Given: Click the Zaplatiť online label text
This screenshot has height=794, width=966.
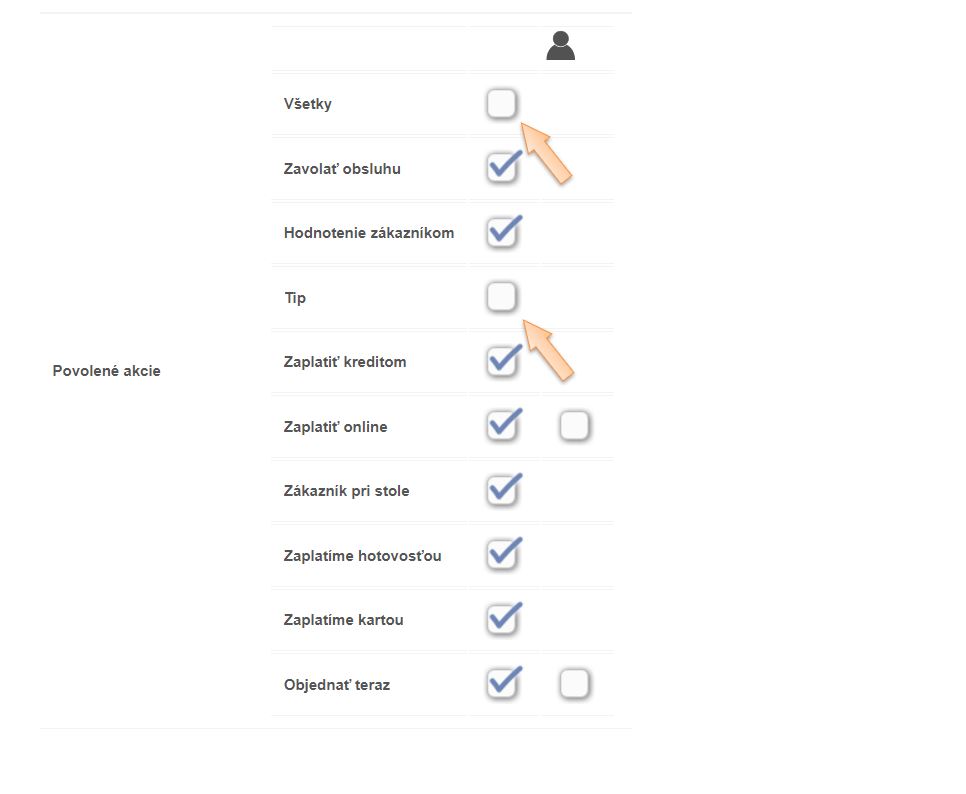Looking at the screenshot, I should point(335,427).
